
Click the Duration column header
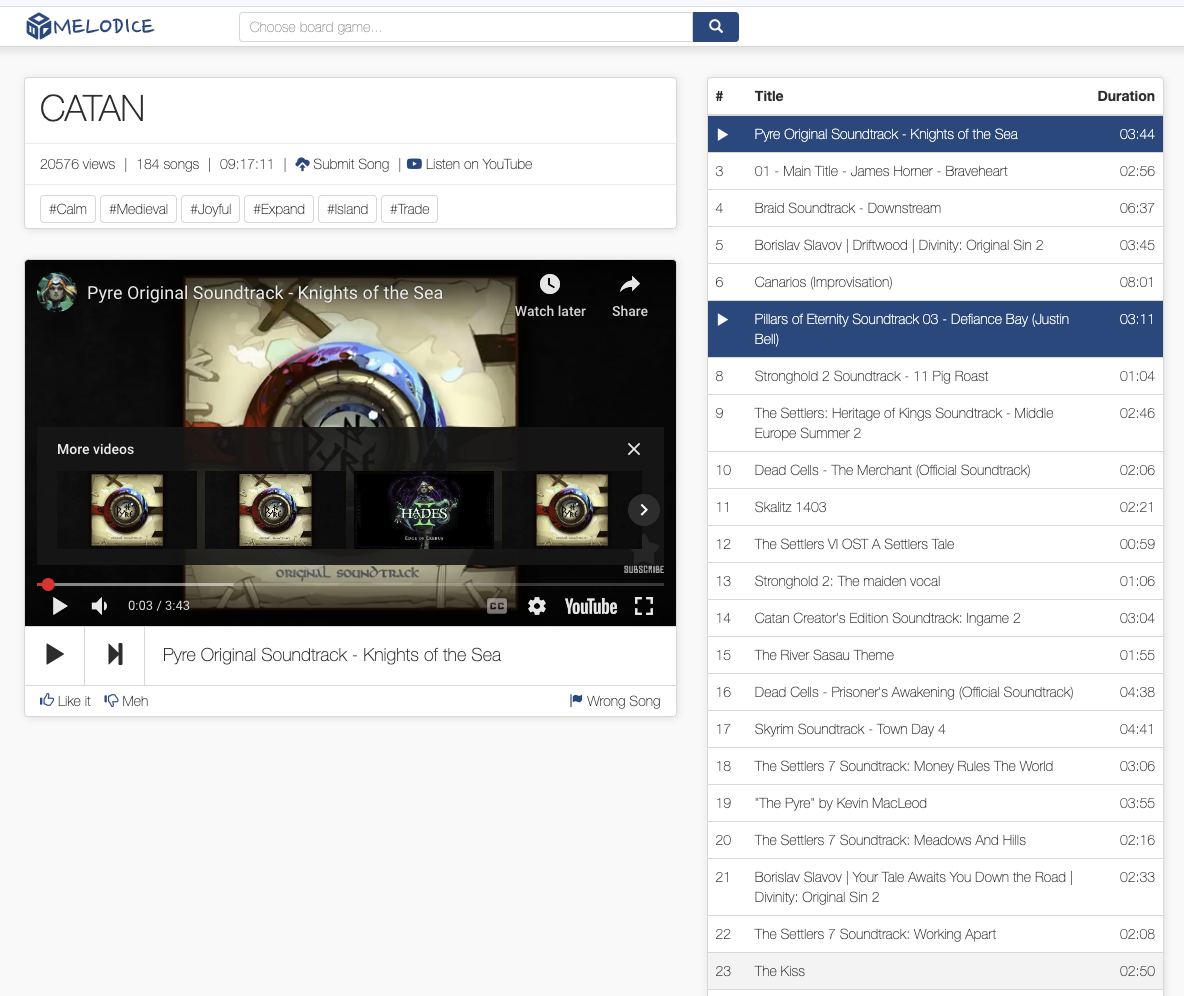[x=1125, y=96]
